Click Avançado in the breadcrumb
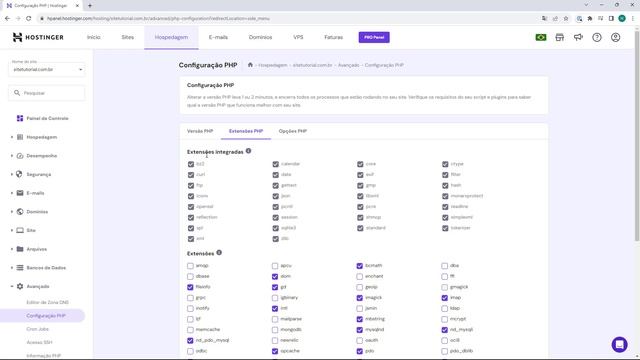Image resolution: width=640 pixels, height=360 pixels. [x=349, y=65]
